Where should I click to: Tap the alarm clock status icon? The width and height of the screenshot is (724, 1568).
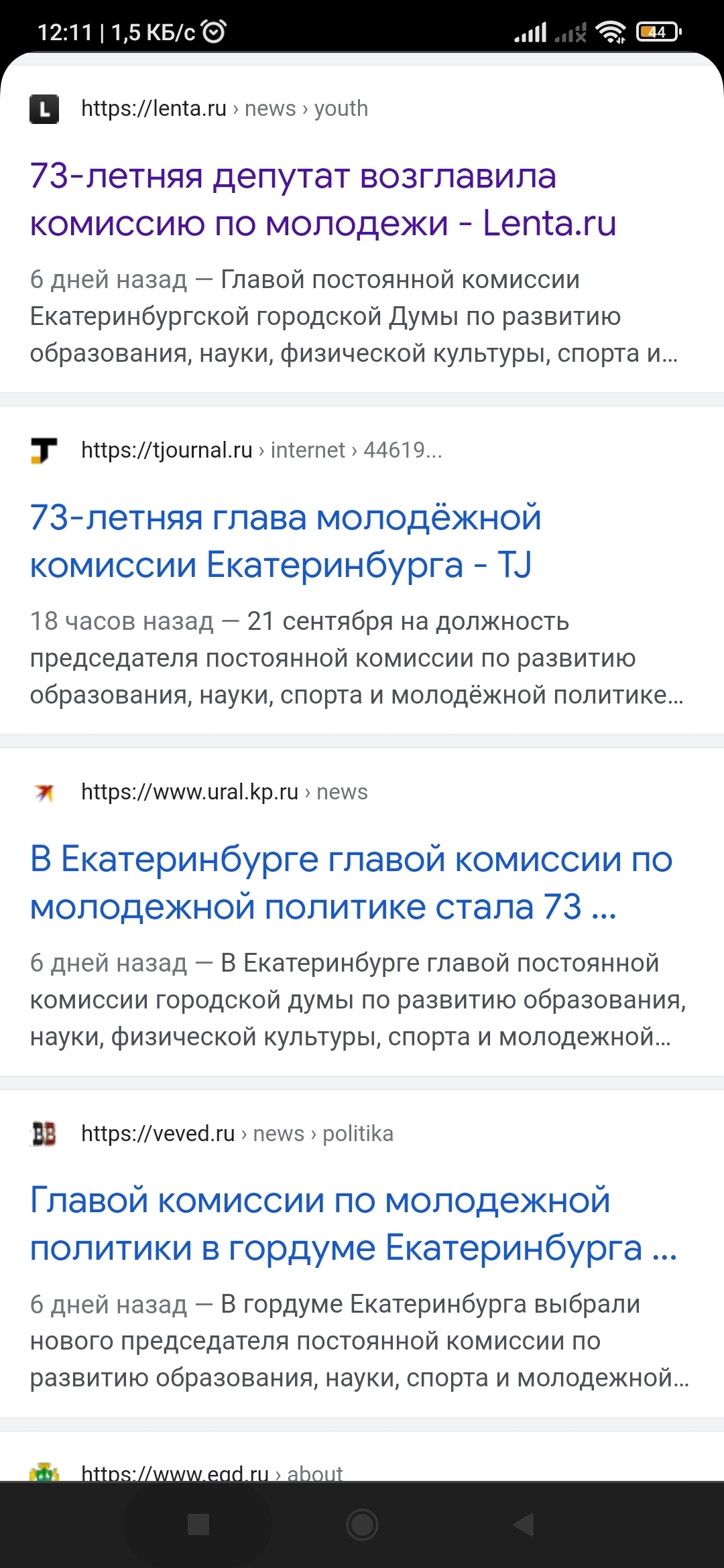coord(214,31)
